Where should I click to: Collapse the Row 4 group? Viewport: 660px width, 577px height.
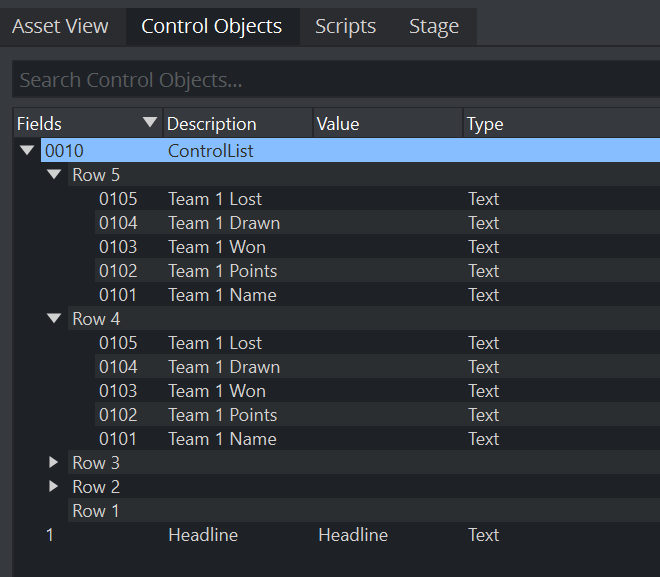[54, 318]
